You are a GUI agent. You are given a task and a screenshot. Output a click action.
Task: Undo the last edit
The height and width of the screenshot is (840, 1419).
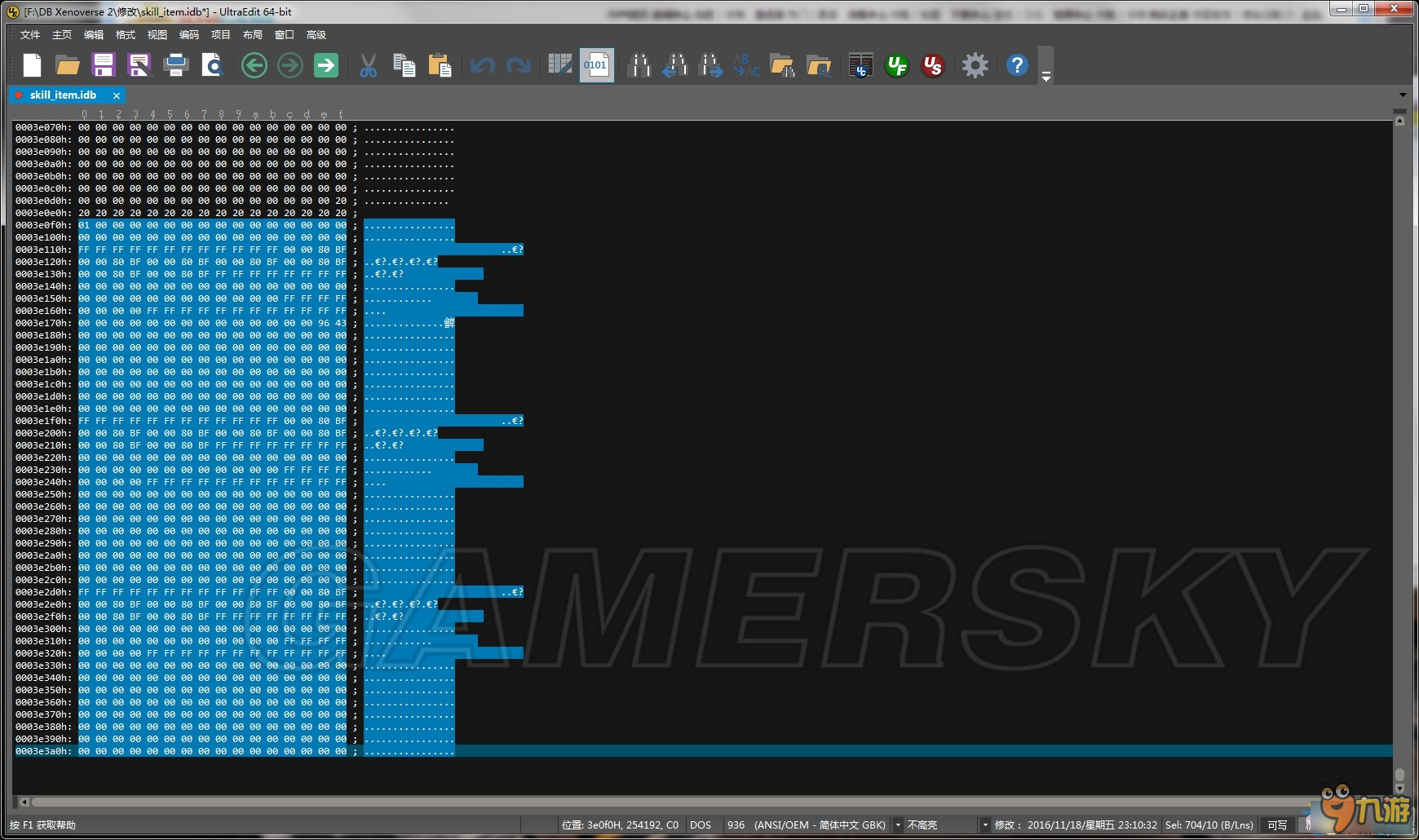click(x=482, y=65)
